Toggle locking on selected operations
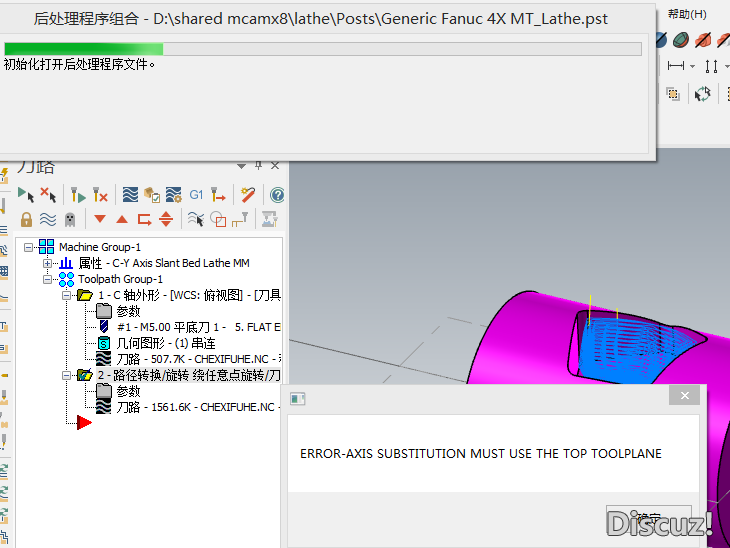The image size is (730, 548). tap(27, 219)
